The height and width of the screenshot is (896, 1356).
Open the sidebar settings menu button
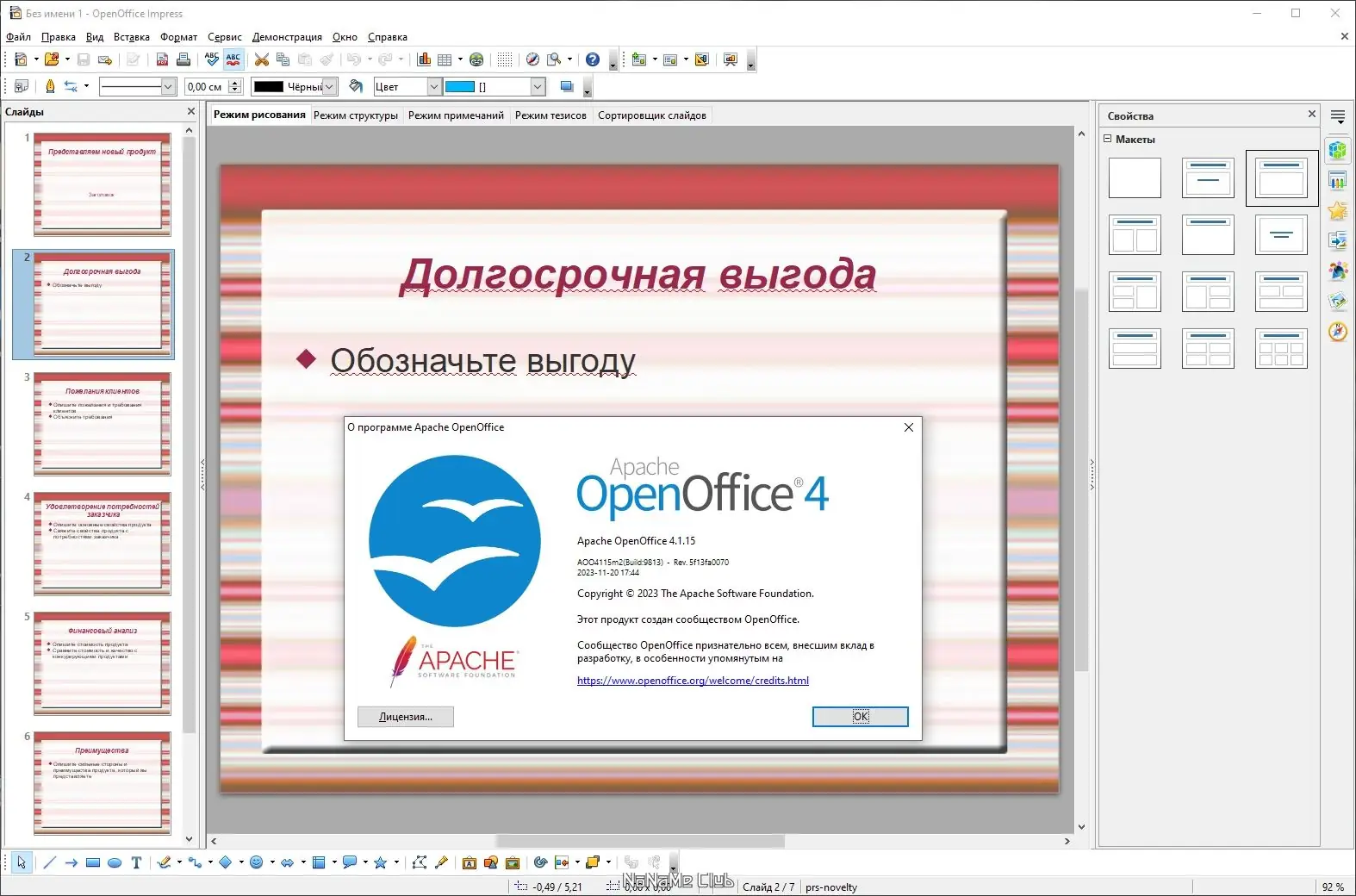(x=1337, y=115)
